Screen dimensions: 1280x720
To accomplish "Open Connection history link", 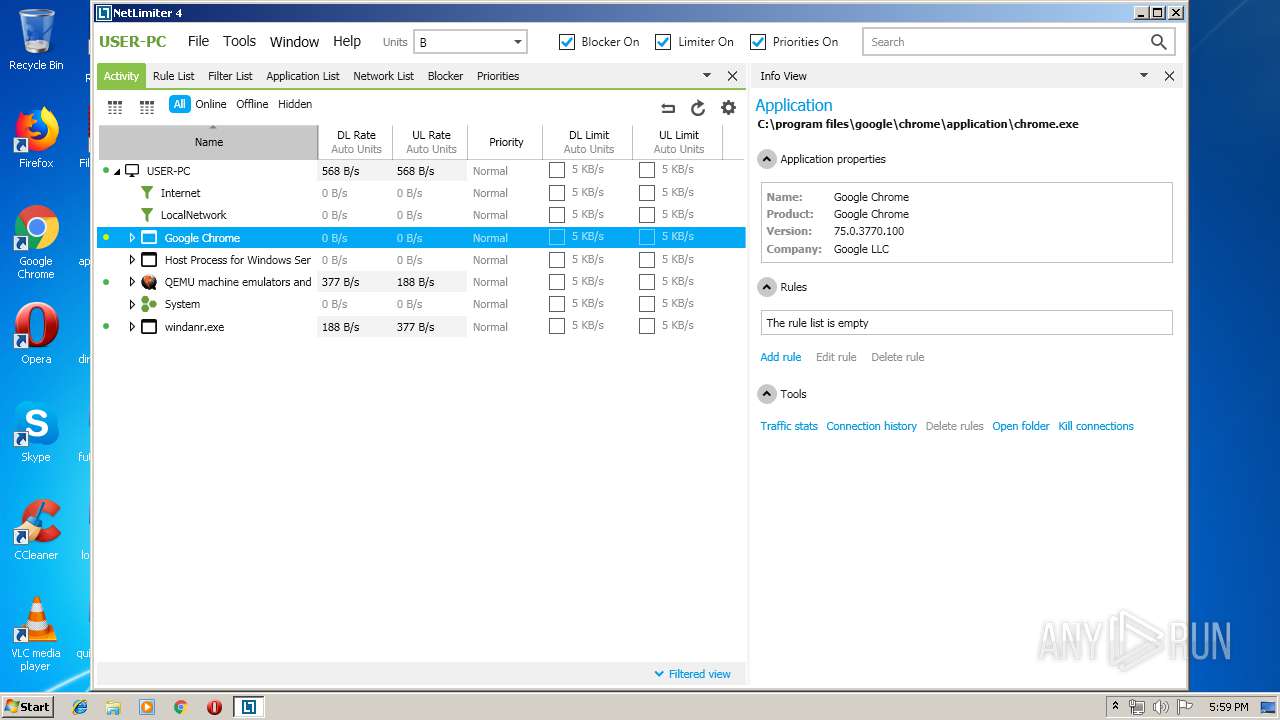I will click(x=871, y=426).
